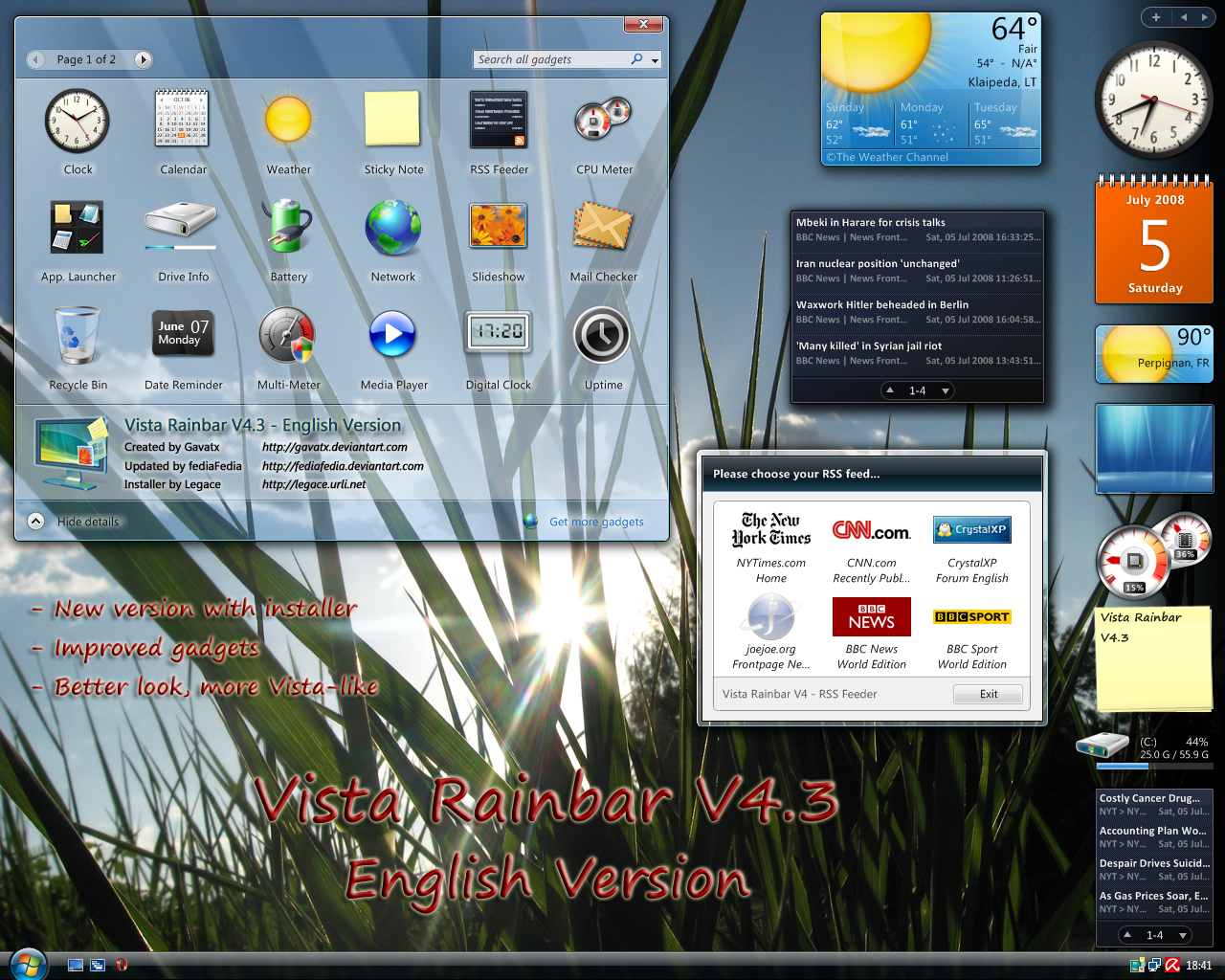Viewport: 1225px width, 980px height.
Task: Go to next gadget page
Action: pos(143,59)
